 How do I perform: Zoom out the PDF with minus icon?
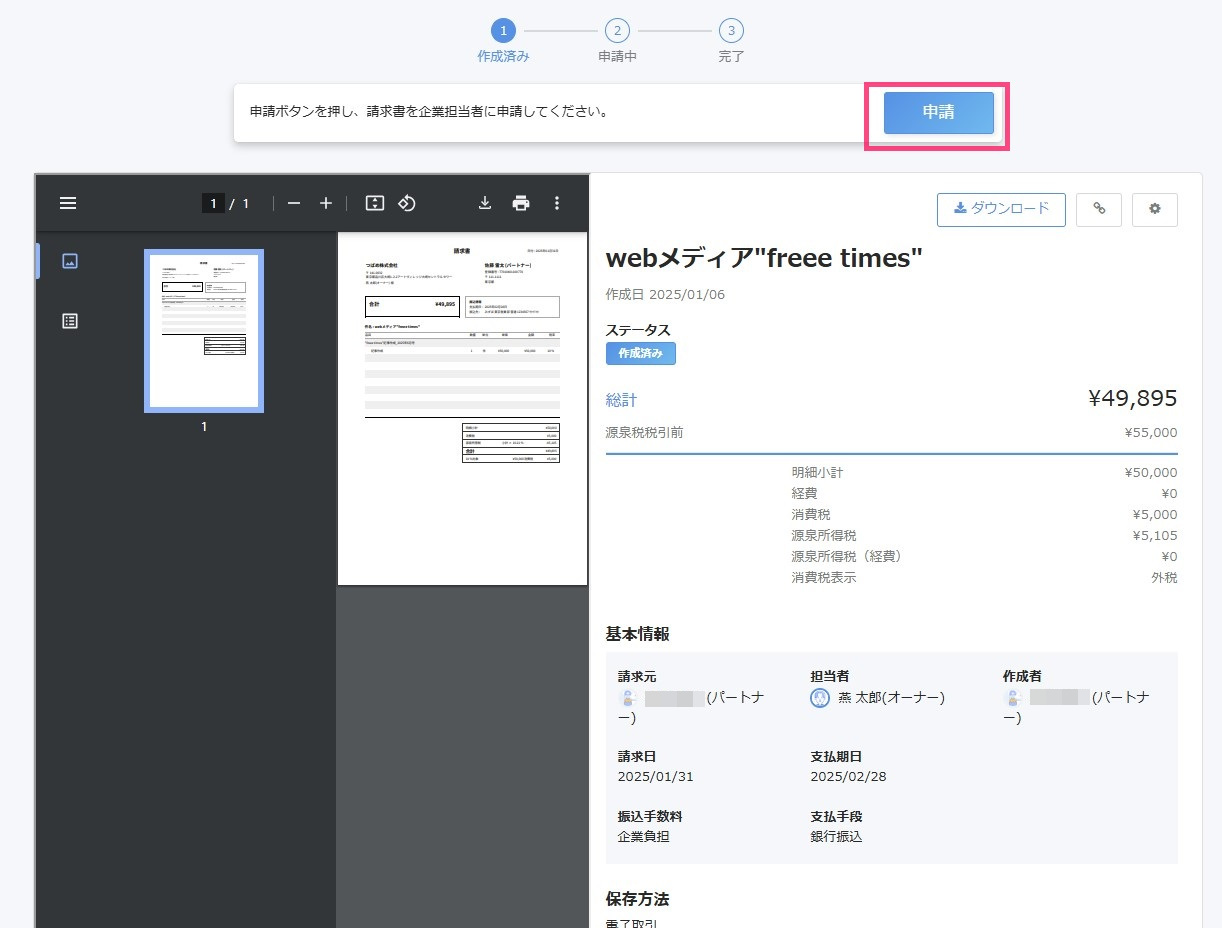point(294,203)
